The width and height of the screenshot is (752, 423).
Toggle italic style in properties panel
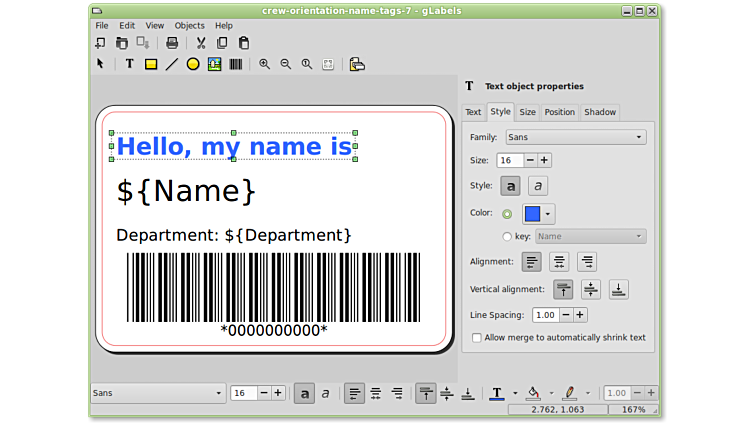click(x=538, y=186)
